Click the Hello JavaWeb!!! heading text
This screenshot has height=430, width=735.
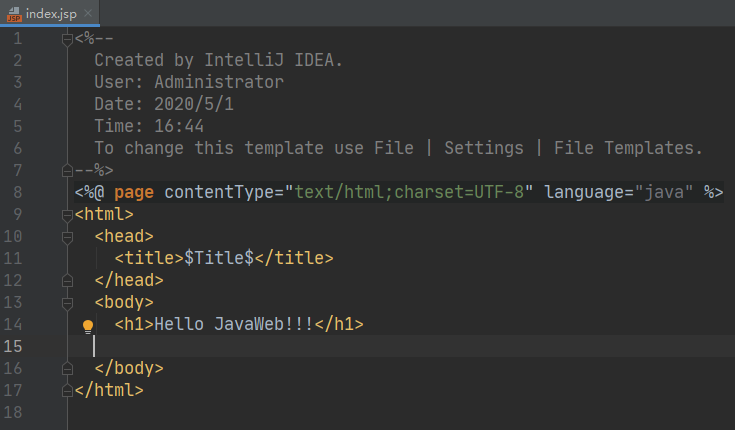pyautogui.click(x=234, y=324)
